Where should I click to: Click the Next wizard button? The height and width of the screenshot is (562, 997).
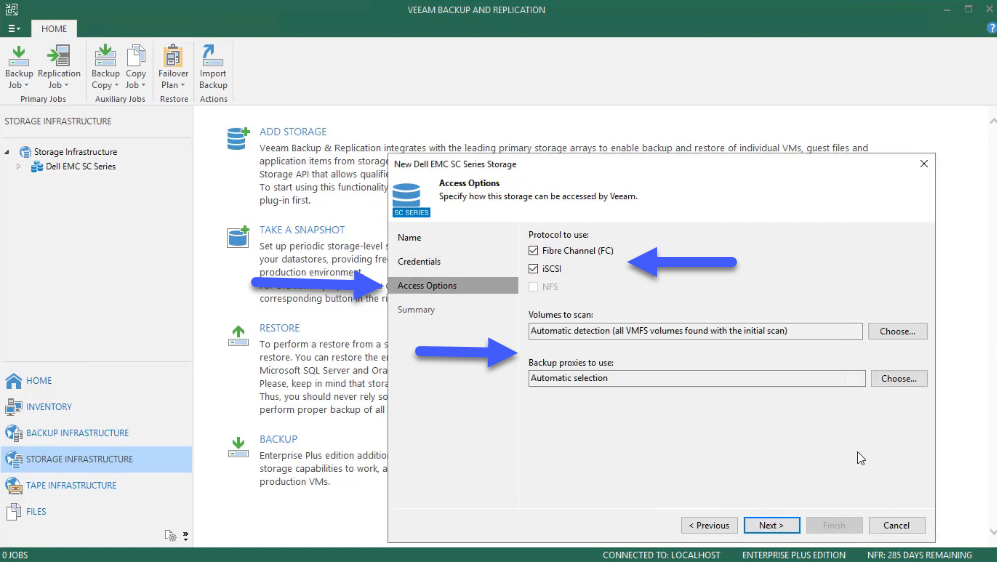pyautogui.click(x=771, y=526)
